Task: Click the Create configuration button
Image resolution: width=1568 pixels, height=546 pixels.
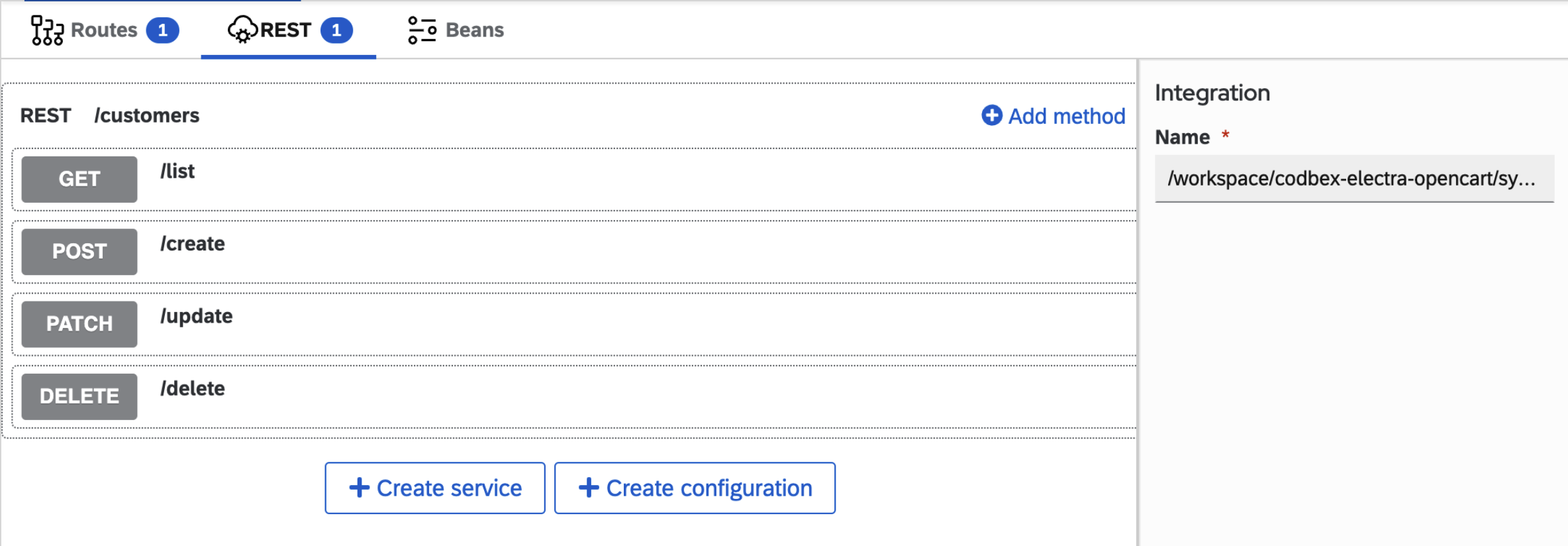Action: (x=695, y=488)
